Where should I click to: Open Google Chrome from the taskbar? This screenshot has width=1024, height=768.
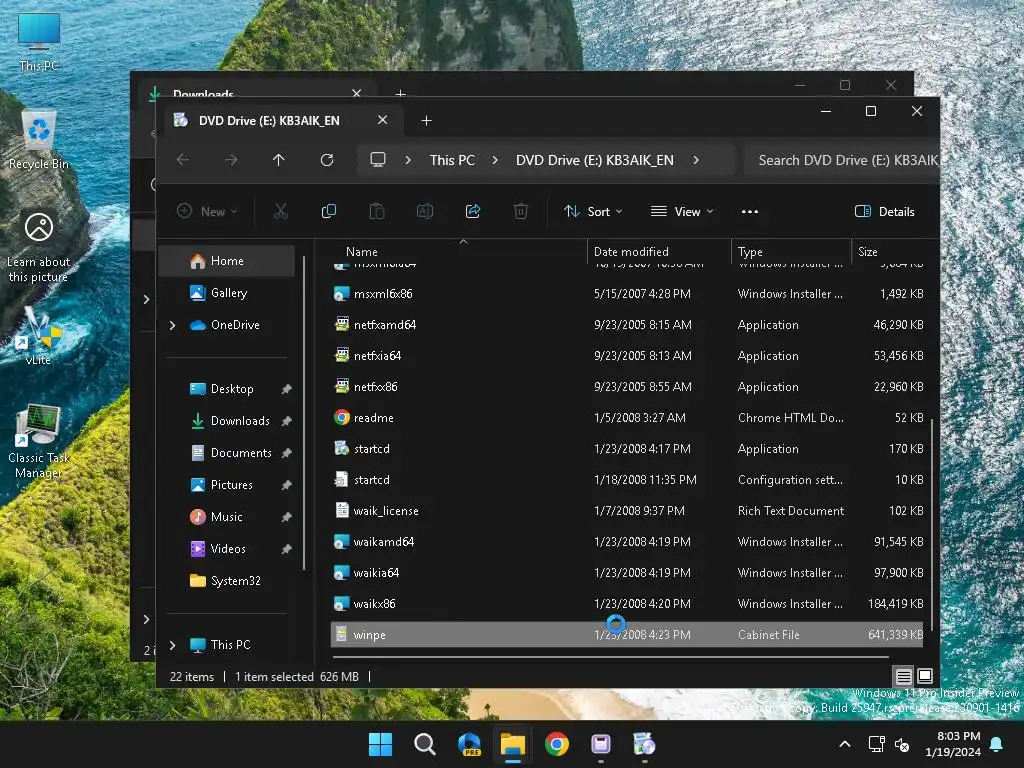coord(556,744)
